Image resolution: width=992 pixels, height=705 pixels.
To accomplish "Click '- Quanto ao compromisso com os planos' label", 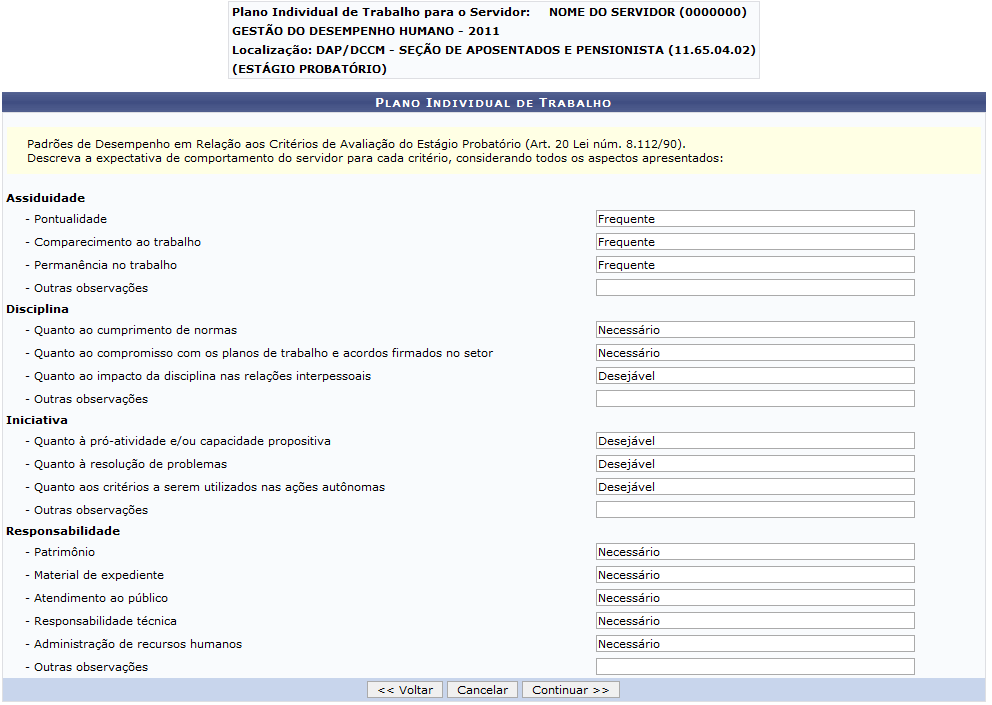I will pos(259,353).
